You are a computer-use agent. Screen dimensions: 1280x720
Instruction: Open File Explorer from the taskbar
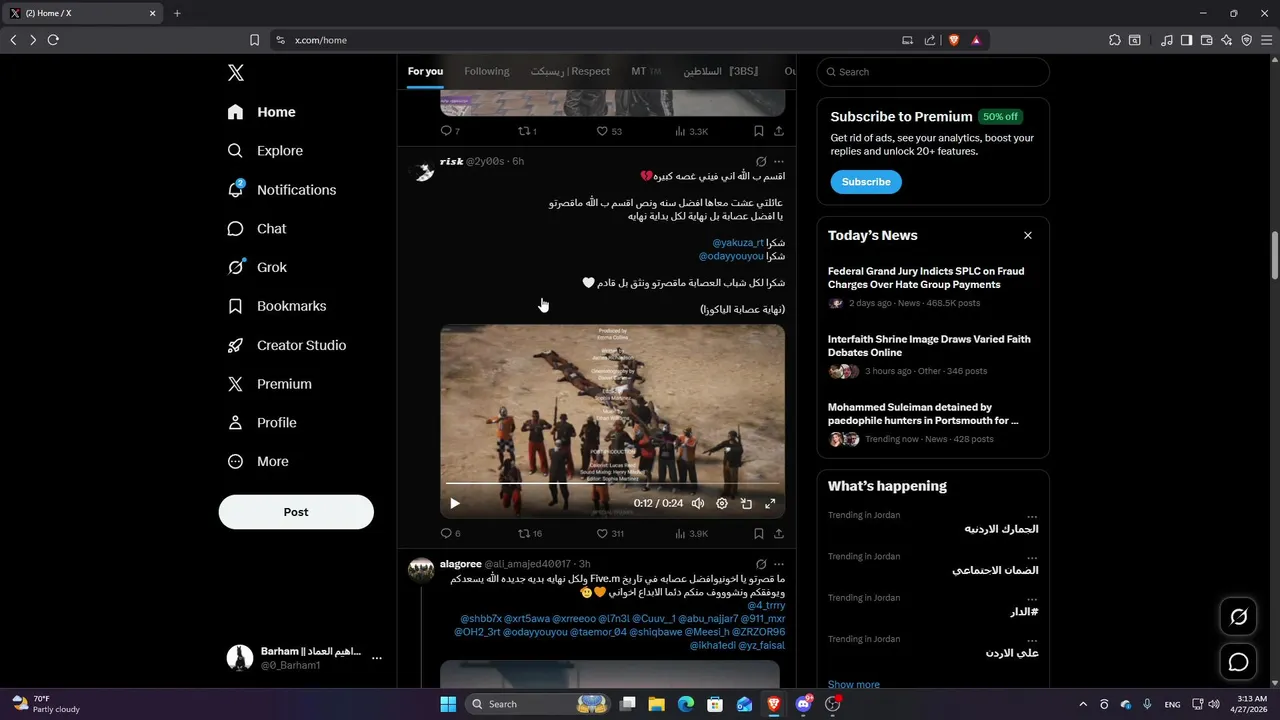pyautogui.click(x=656, y=704)
